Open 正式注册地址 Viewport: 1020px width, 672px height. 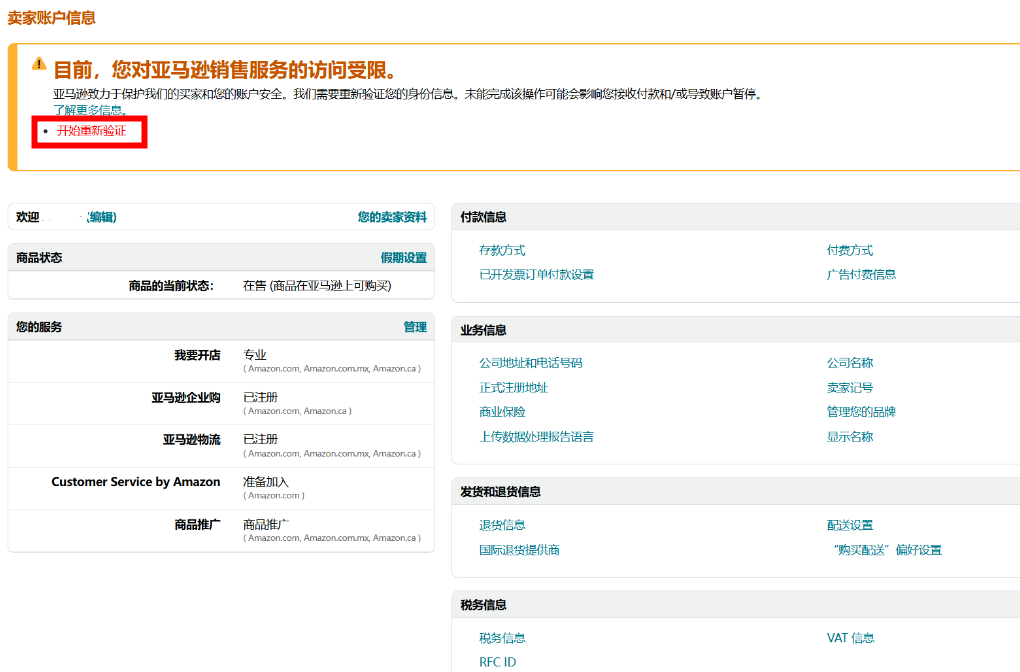tap(516, 388)
